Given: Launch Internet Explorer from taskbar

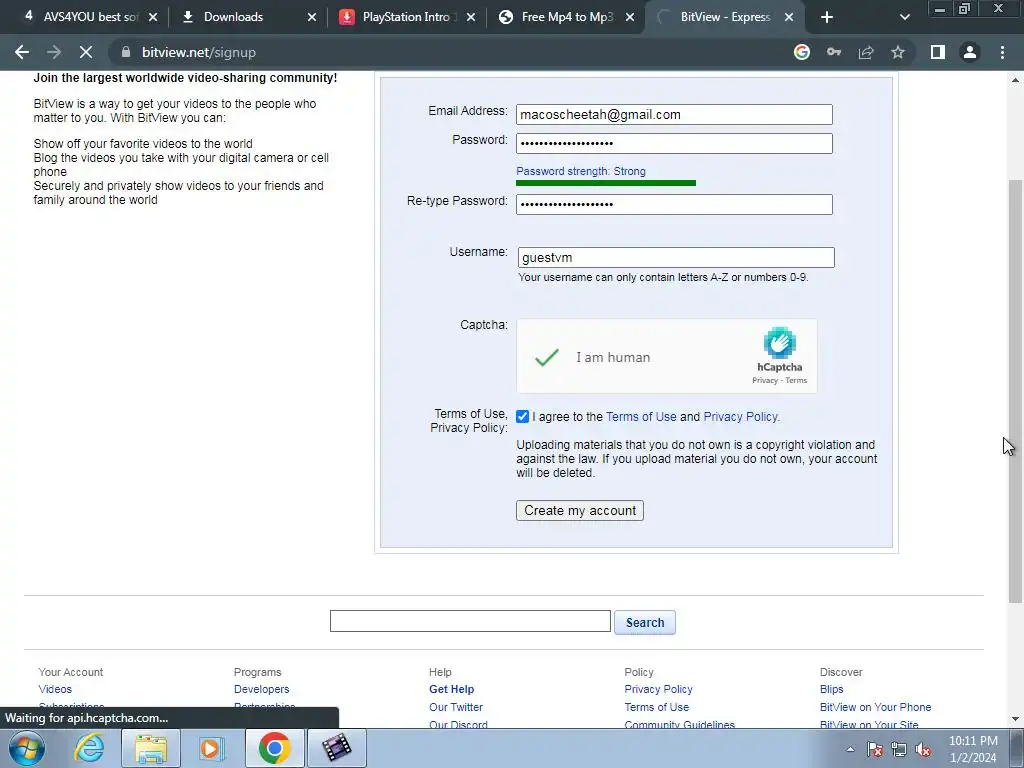Looking at the screenshot, I should pos(88,748).
